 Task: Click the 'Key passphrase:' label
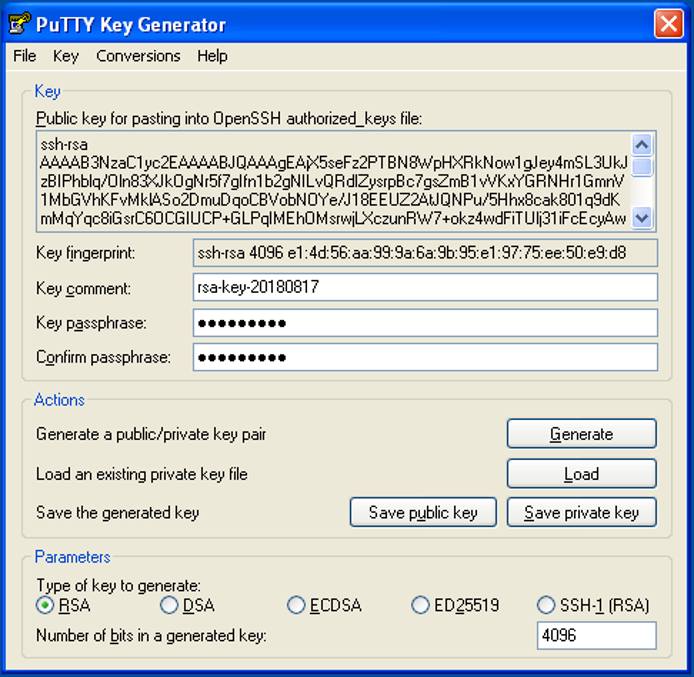91,323
